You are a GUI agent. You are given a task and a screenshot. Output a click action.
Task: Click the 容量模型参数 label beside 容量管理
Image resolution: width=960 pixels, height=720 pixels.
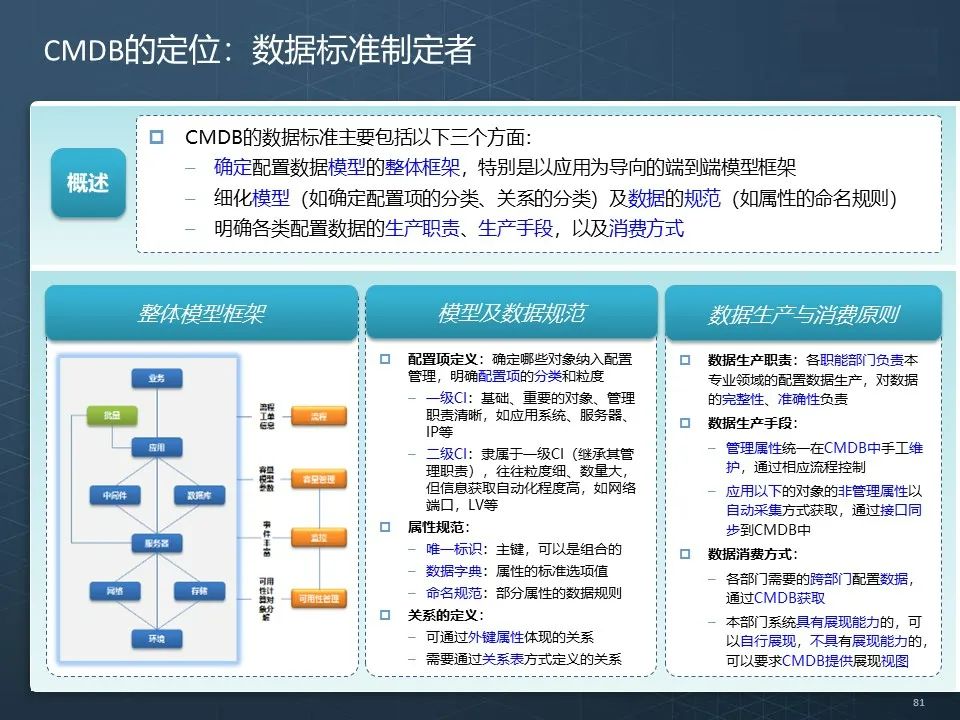pyautogui.click(x=267, y=479)
